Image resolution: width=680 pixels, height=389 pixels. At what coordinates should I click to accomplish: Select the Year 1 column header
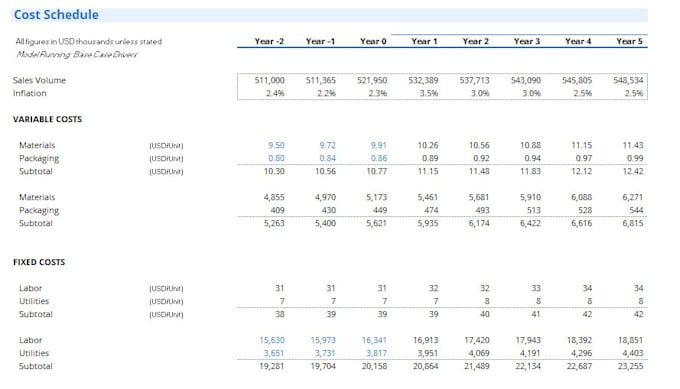(x=425, y=41)
